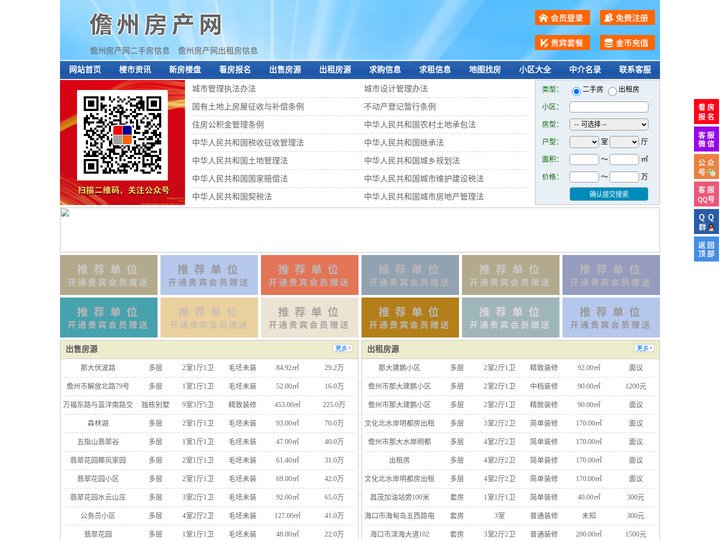Open 新房楼盘 menu item

click(x=185, y=70)
